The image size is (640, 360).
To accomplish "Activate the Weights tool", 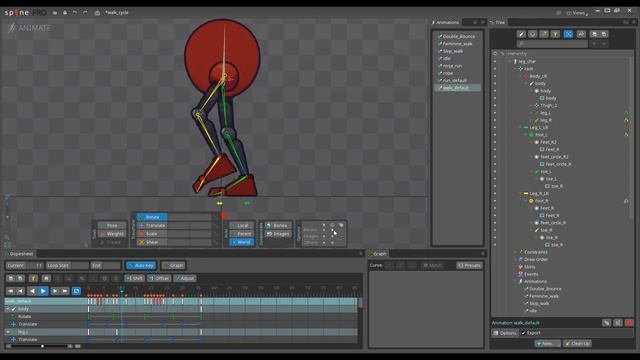I will tap(111, 234).
